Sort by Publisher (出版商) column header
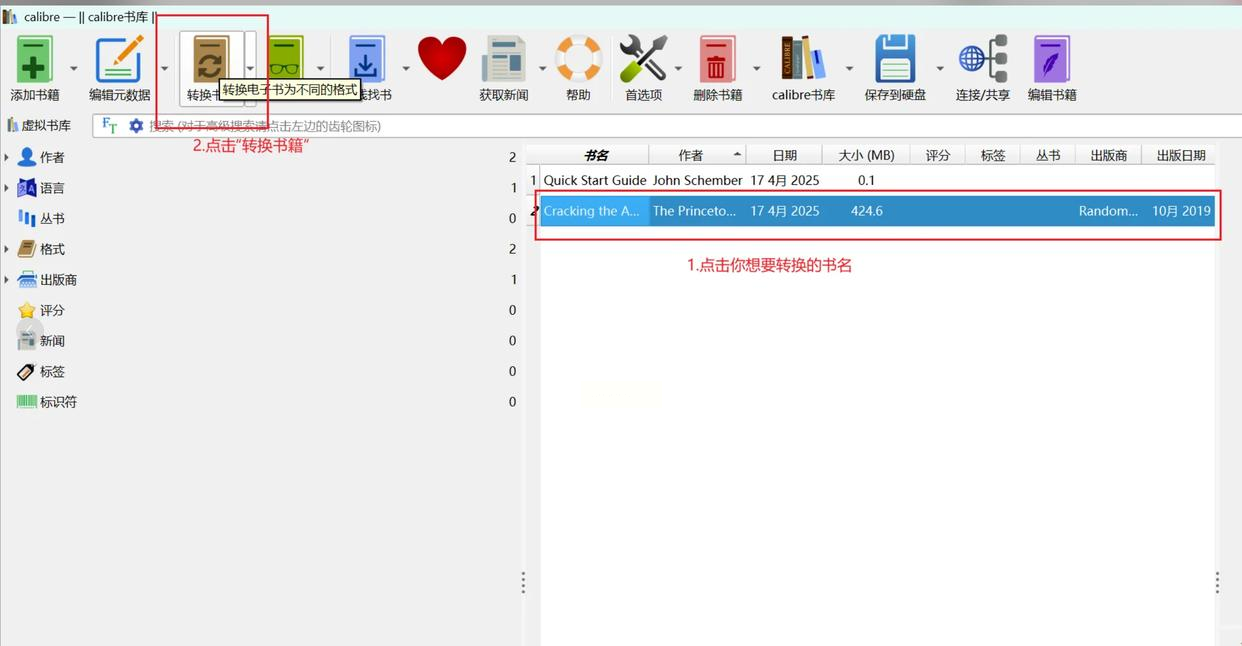 tap(1108, 155)
